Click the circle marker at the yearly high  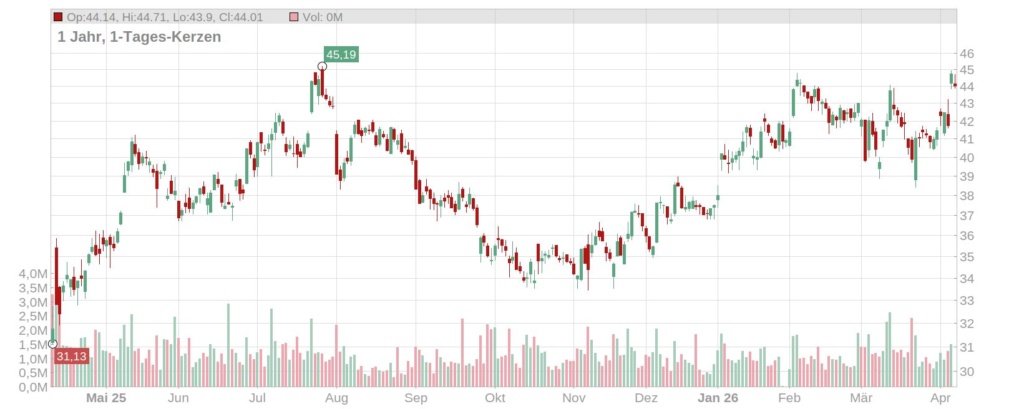tap(322, 67)
